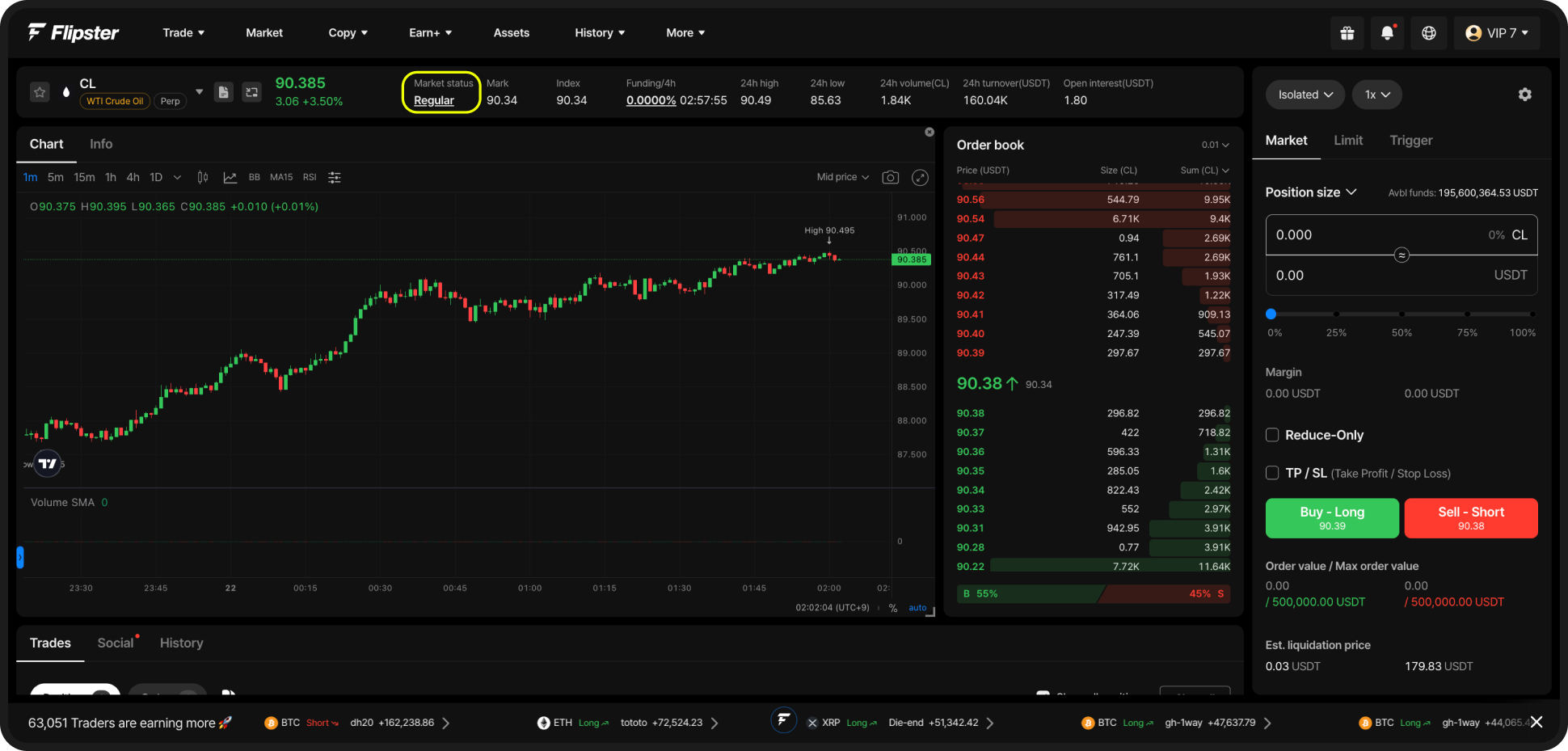This screenshot has height=751, width=1568.
Task: Open the Assets menu item
Action: 512,33
